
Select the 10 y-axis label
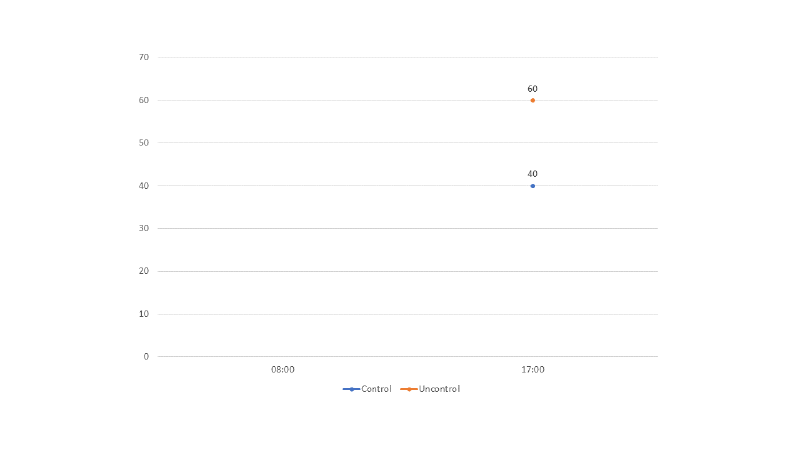tap(144, 314)
